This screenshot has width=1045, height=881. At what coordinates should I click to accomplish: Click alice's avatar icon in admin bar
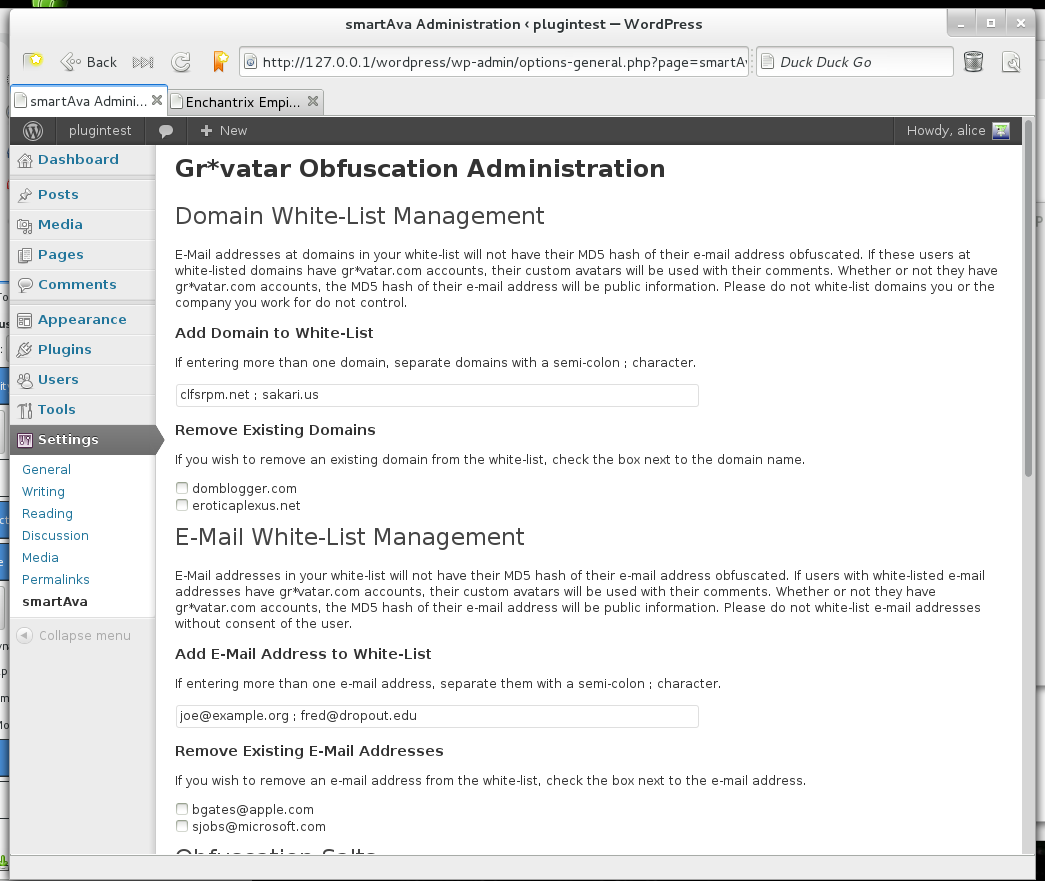coord(1001,131)
